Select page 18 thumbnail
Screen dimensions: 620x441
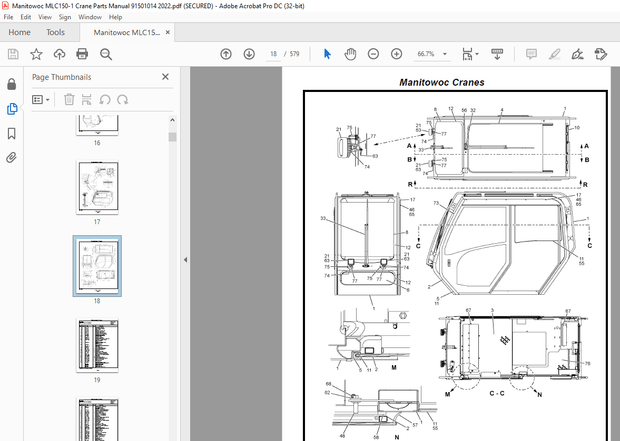click(x=97, y=266)
